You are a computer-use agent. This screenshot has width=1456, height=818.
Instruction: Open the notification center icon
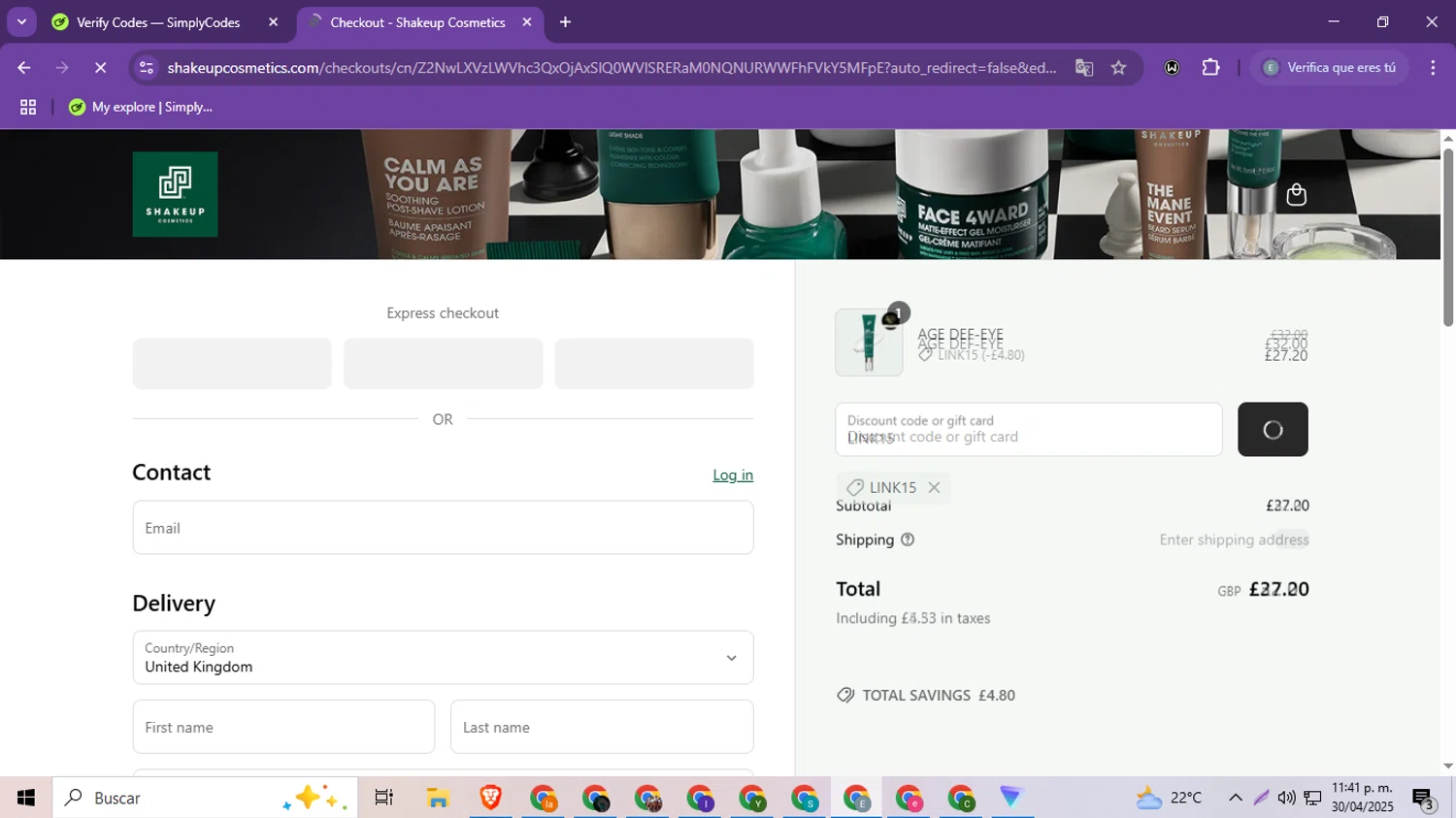(x=1423, y=798)
